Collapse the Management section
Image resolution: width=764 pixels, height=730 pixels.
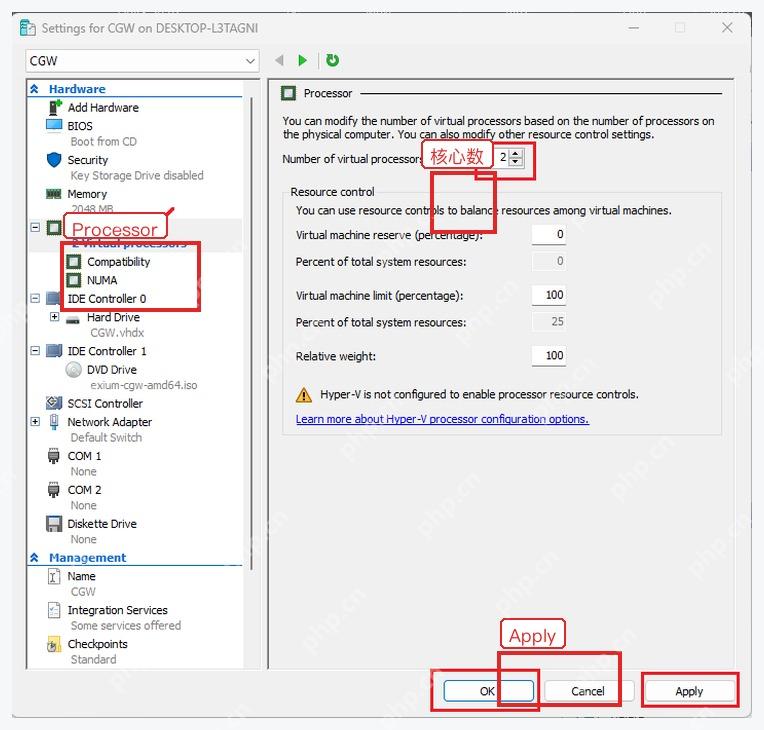(x=35, y=557)
